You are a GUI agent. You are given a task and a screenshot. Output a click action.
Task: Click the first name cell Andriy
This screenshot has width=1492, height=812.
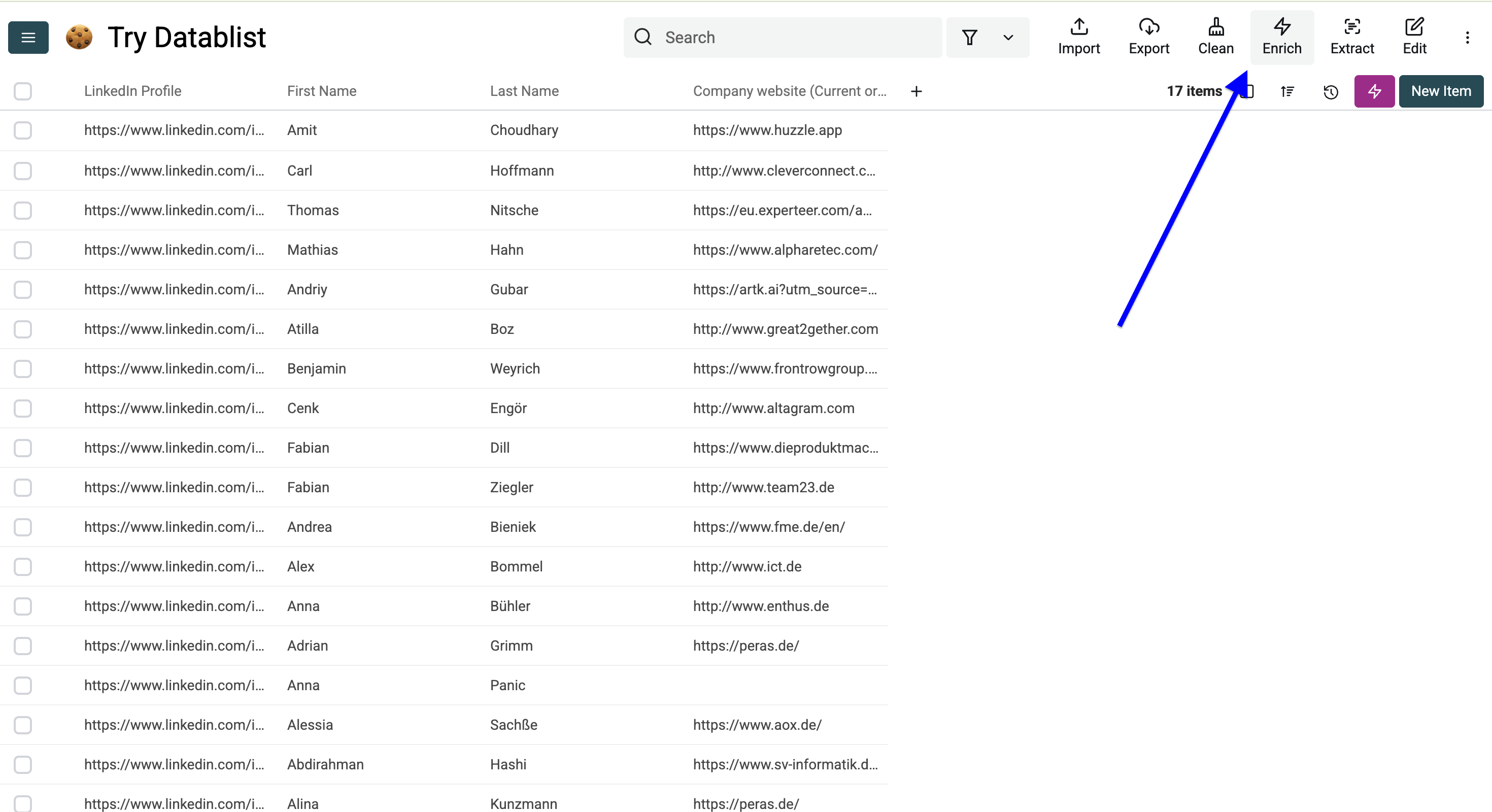tap(307, 290)
